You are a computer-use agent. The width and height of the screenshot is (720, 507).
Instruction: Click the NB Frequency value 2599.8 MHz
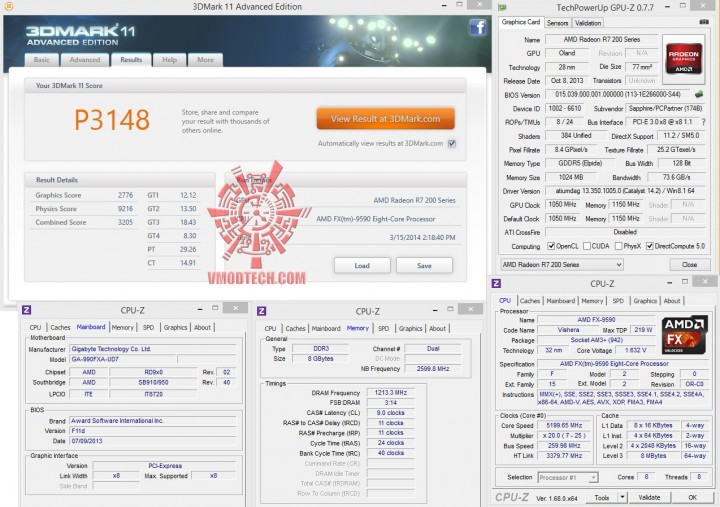[x=433, y=369]
